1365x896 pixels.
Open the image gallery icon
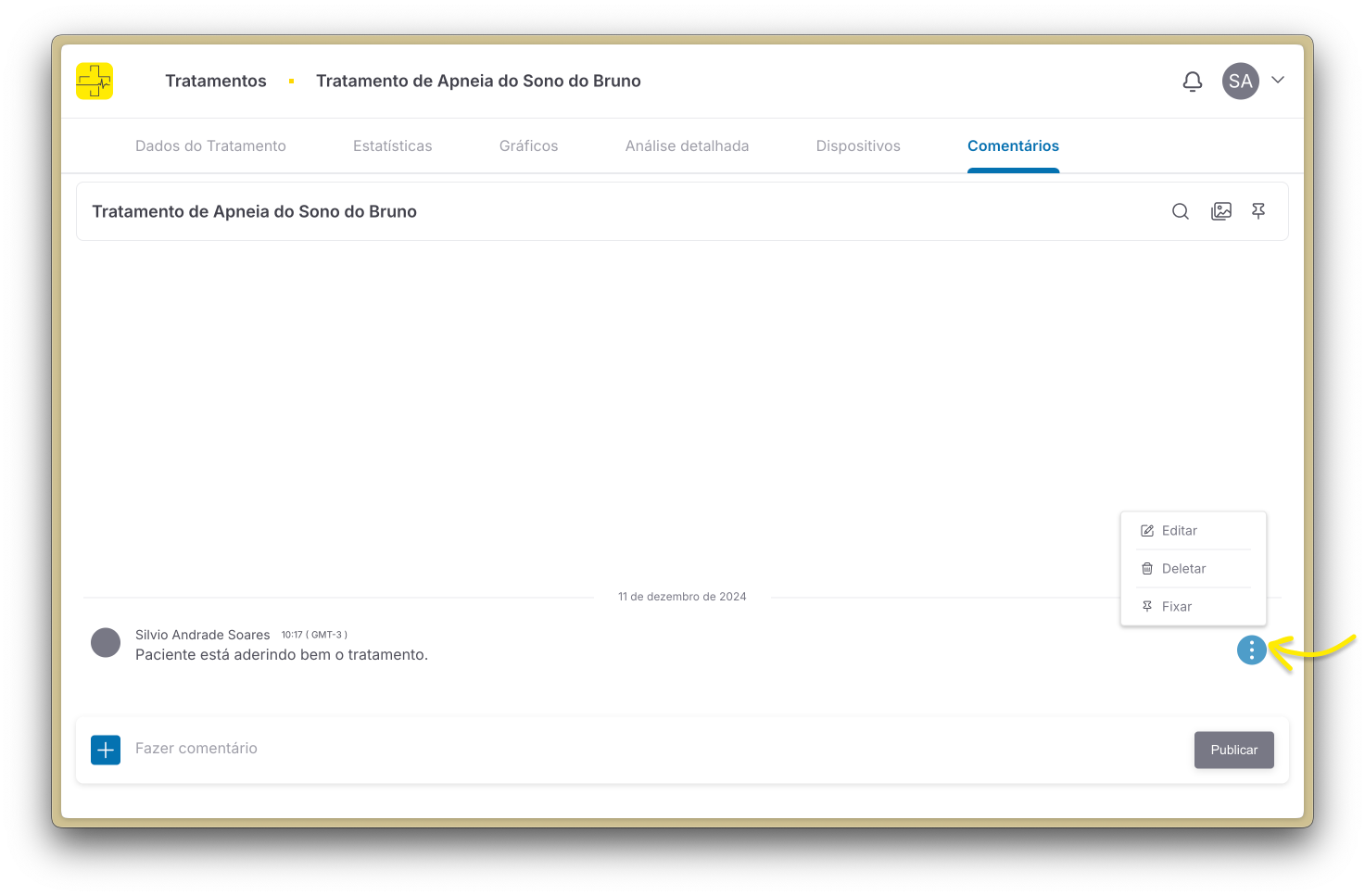tap(1221, 211)
